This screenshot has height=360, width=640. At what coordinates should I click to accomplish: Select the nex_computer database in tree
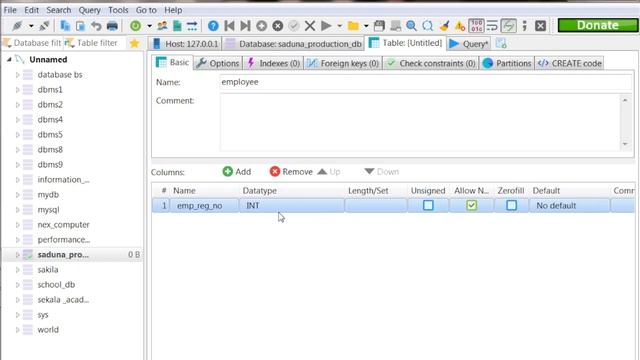point(63,225)
